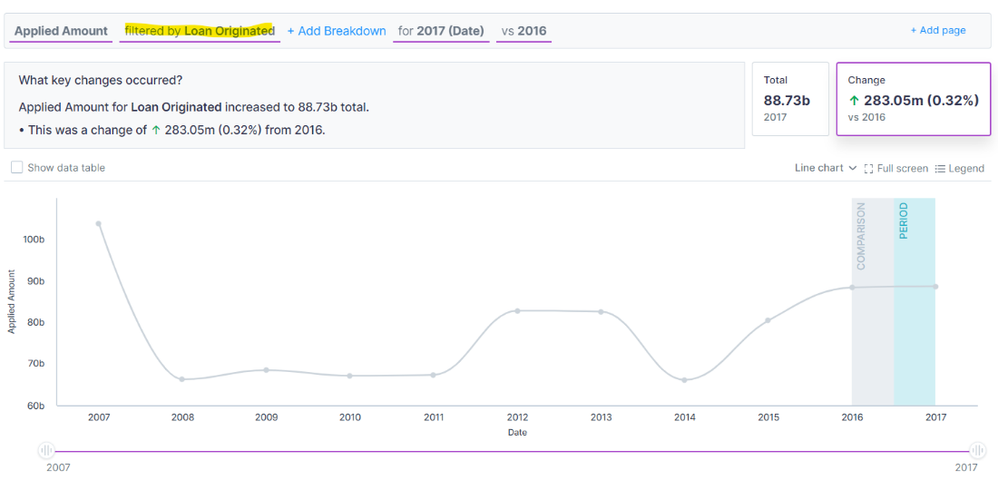
Task: Click the 'Date' axis title
Action: 517,433
